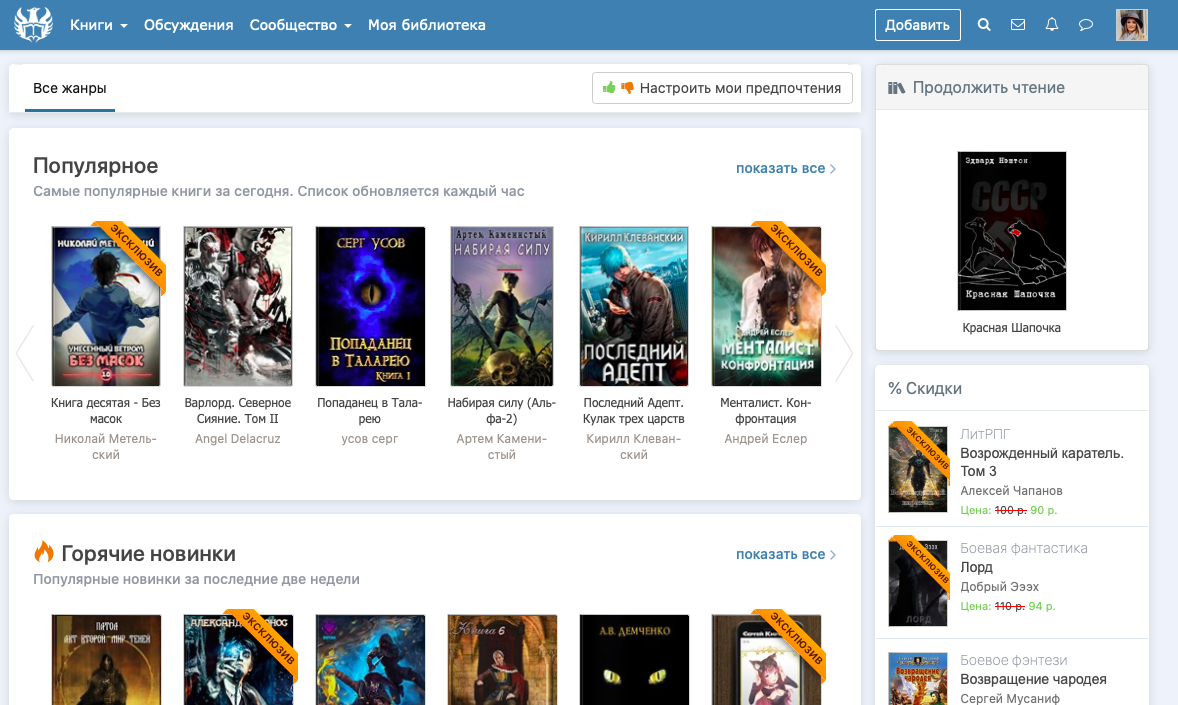Click Боевое фэнтези genre
The image size is (1178, 705).
[x=1013, y=660]
